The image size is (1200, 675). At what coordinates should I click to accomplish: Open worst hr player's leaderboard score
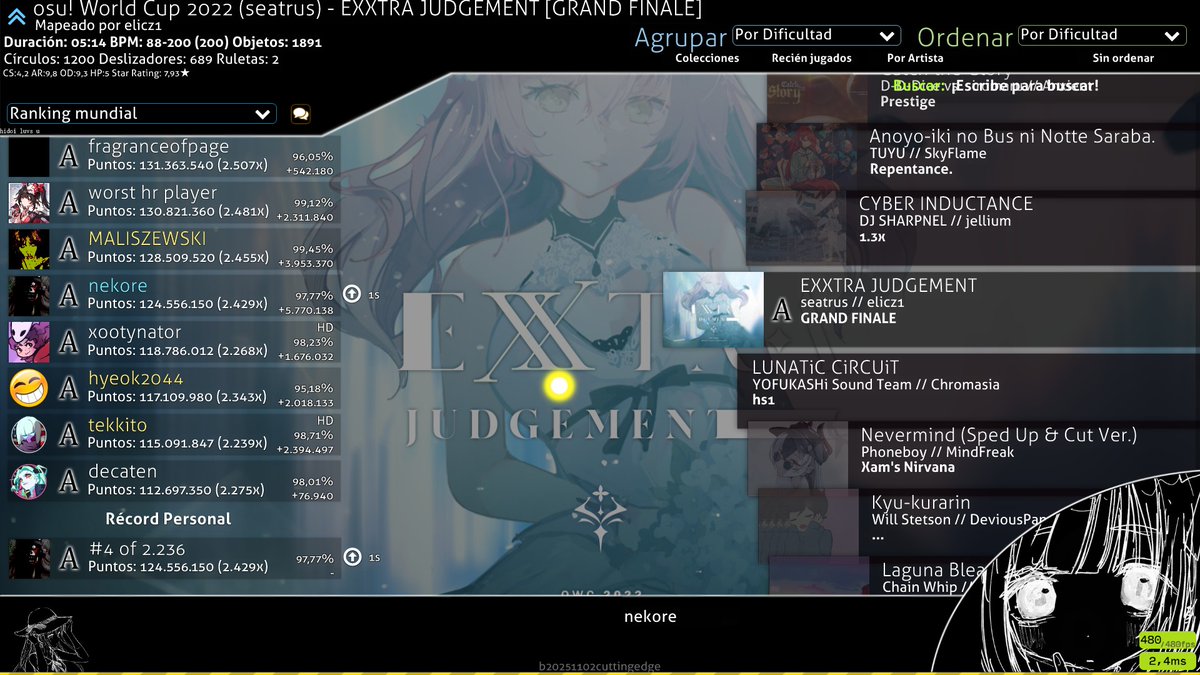point(174,203)
